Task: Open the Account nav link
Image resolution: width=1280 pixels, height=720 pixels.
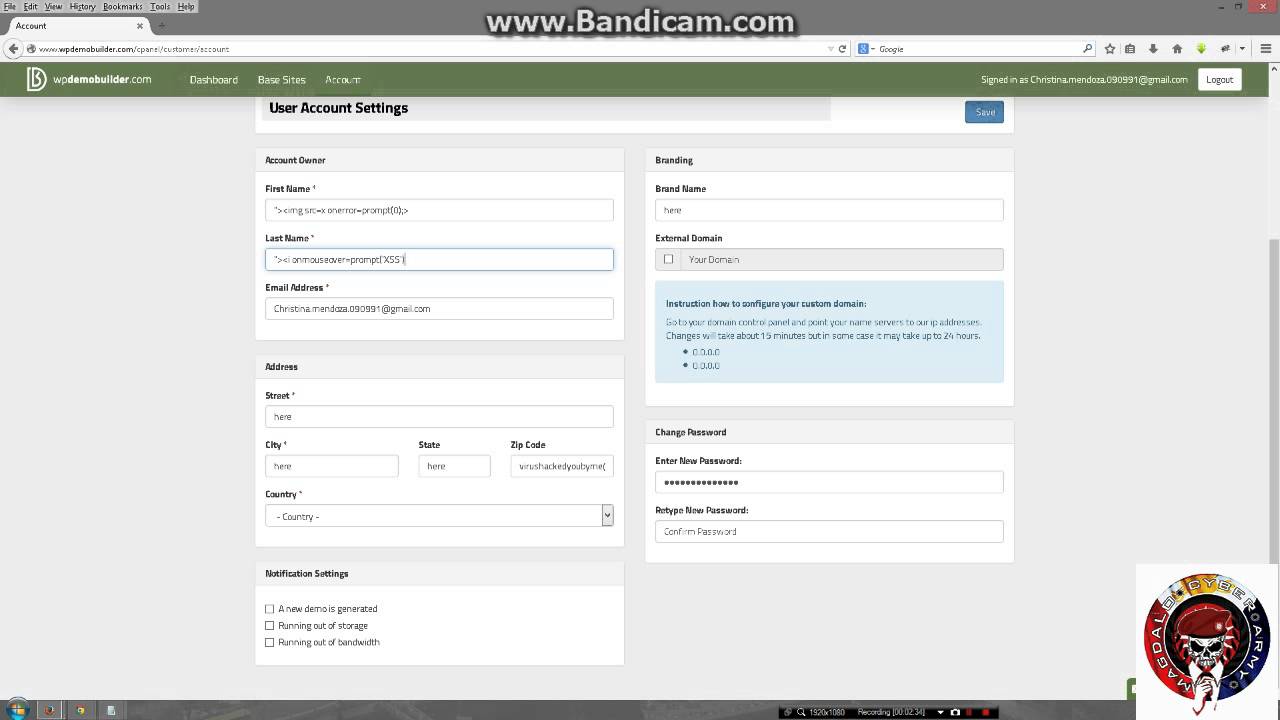Action: 343,79
